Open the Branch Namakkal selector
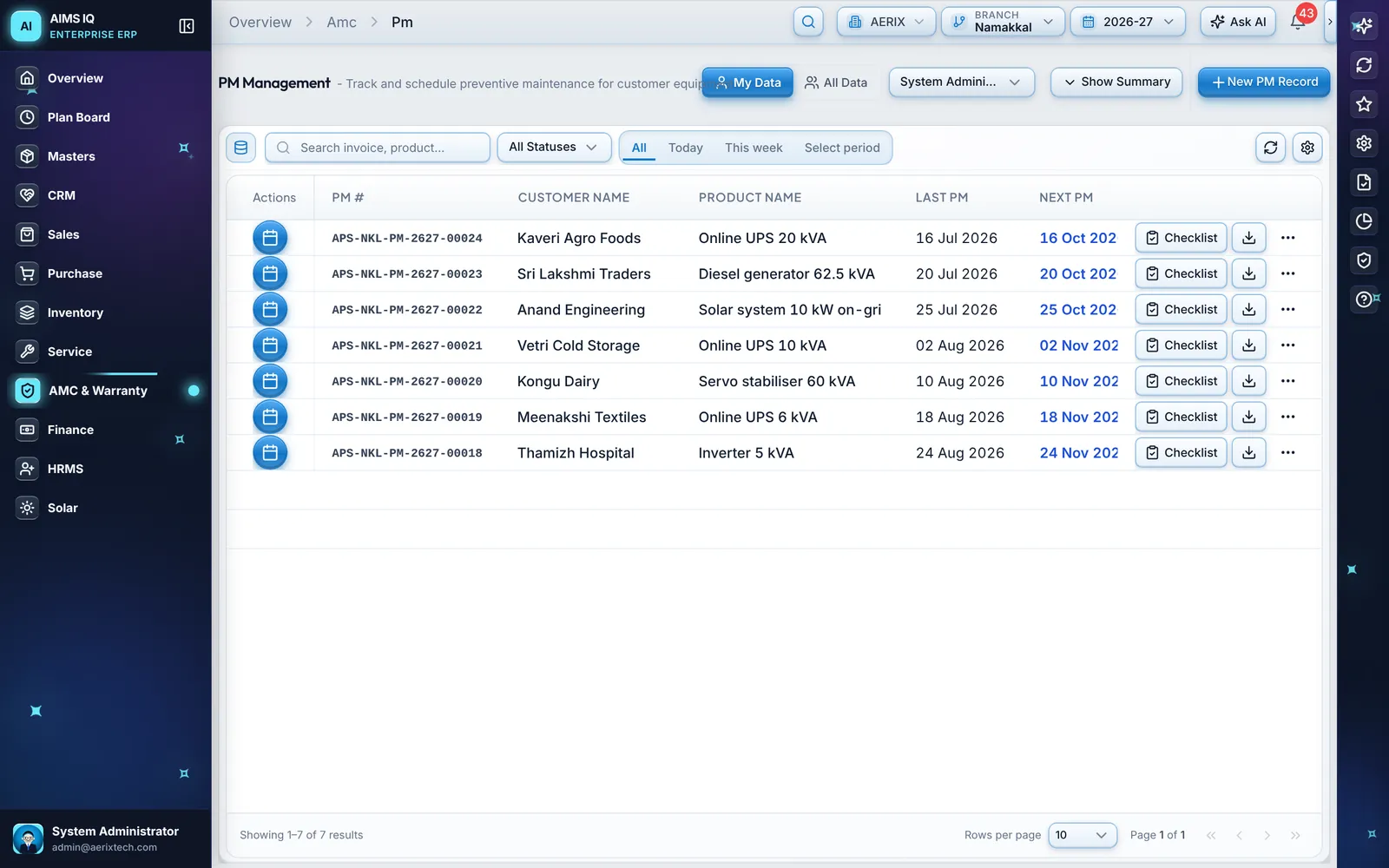This screenshot has width=1389, height=868. click(x=1004, y=22)
